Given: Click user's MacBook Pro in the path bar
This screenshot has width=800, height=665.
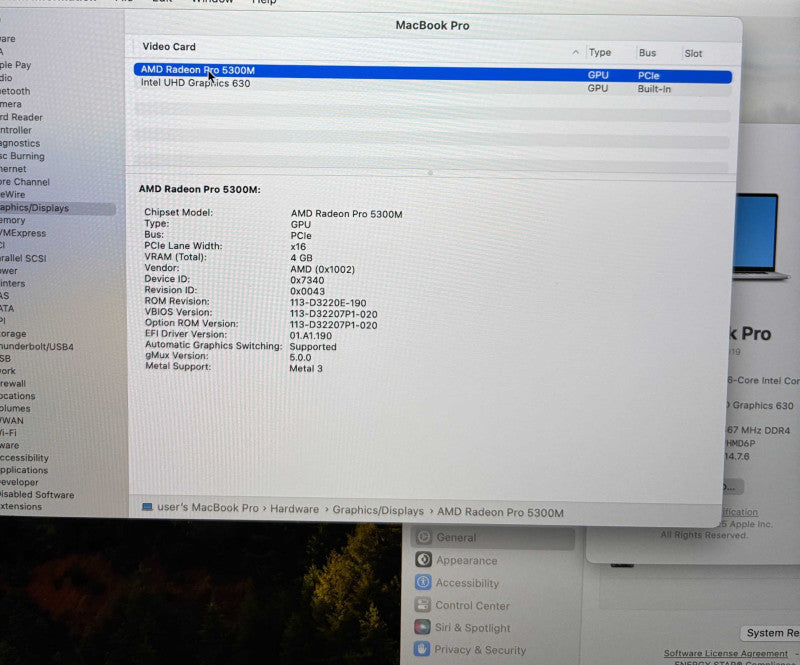Looking at the screenshot, I should click(208, 508).
